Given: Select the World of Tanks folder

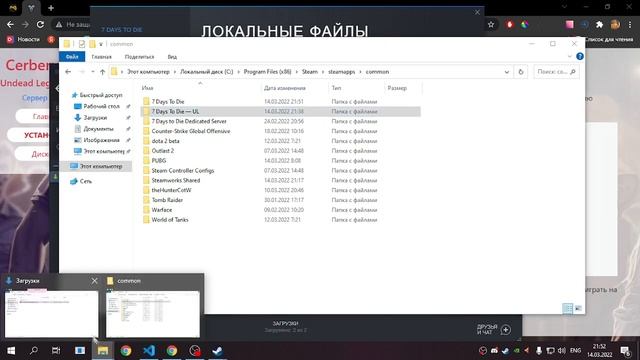Looking at the screenshot, I should coord(170,219).
